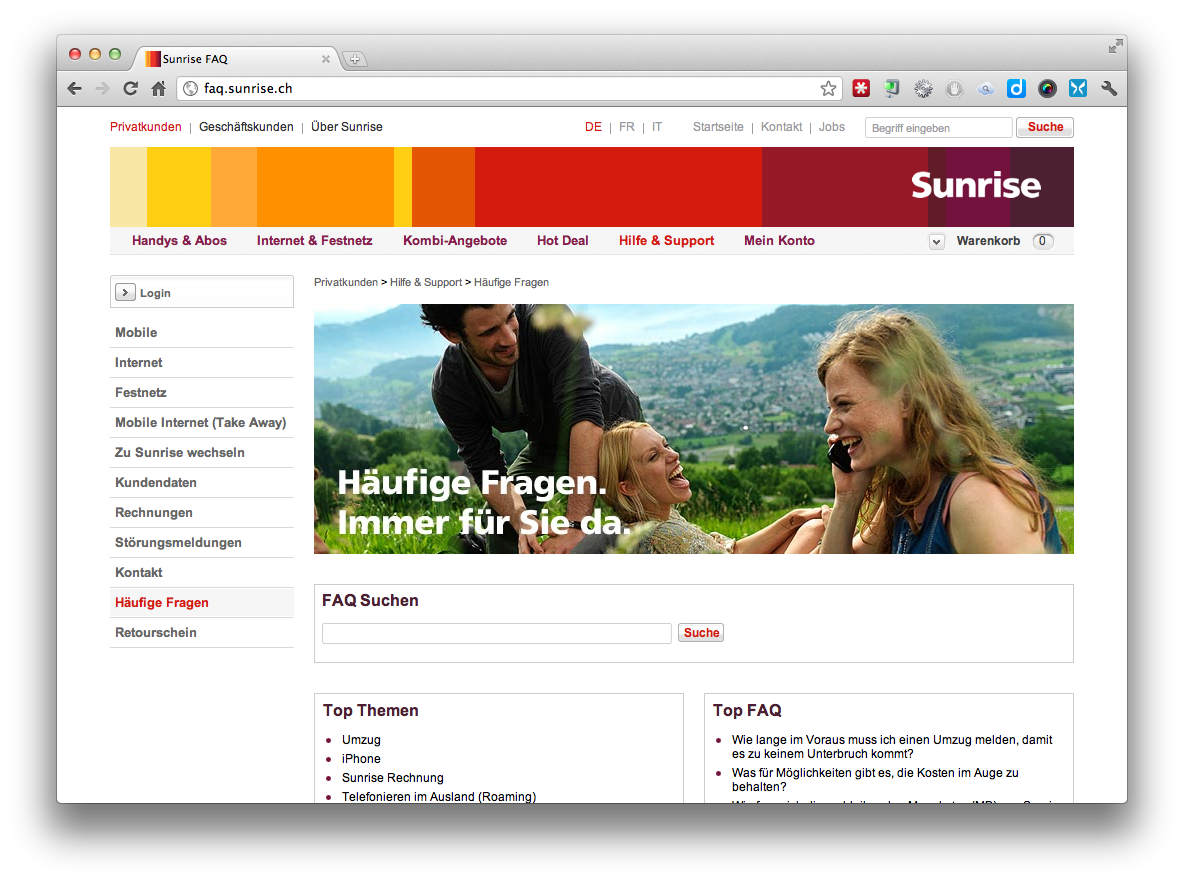The width and height of the screenshot is (1184, 882).
Task: Open the Kontakt link in the header
Action: point(782,127)
